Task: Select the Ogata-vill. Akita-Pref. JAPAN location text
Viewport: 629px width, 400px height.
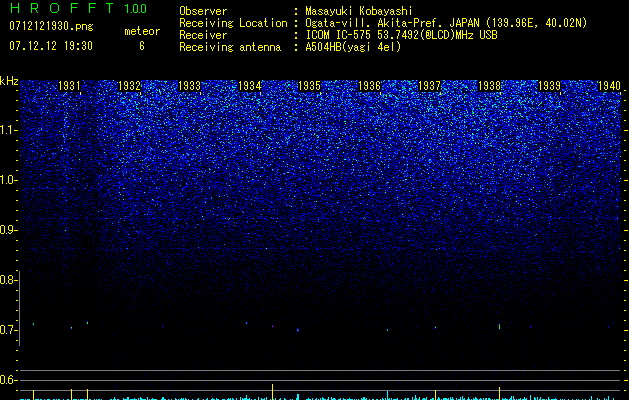Action: (x=446, y=23)
